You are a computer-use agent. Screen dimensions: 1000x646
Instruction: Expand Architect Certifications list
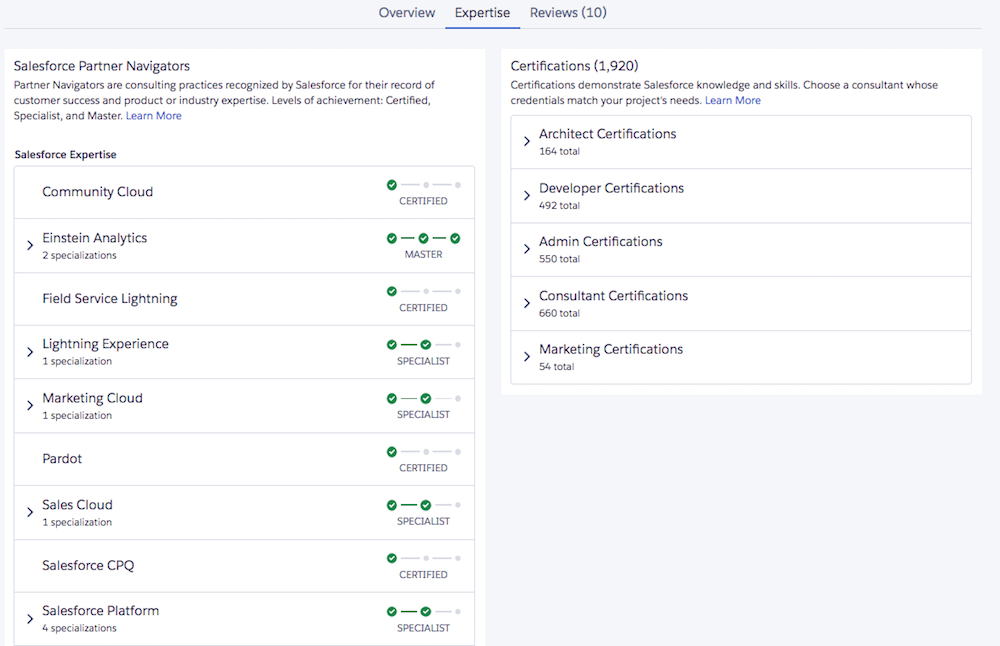pyautogui.click(x=527, y=142)
